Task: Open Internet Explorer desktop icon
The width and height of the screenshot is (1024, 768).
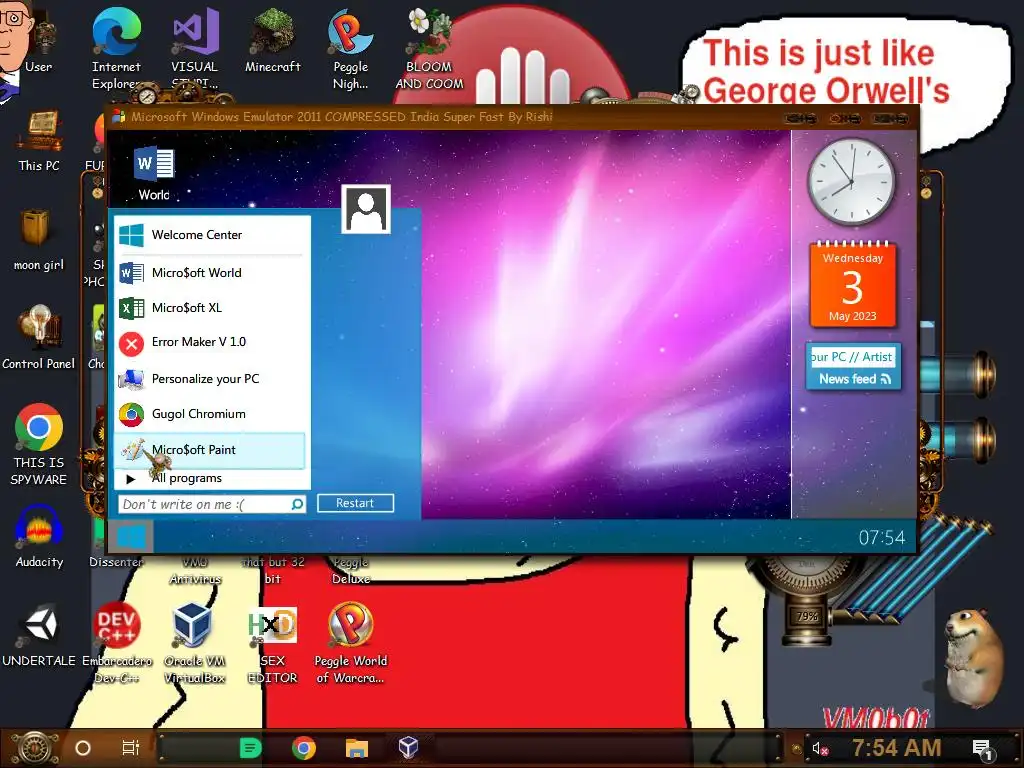Action: [116, 49]
